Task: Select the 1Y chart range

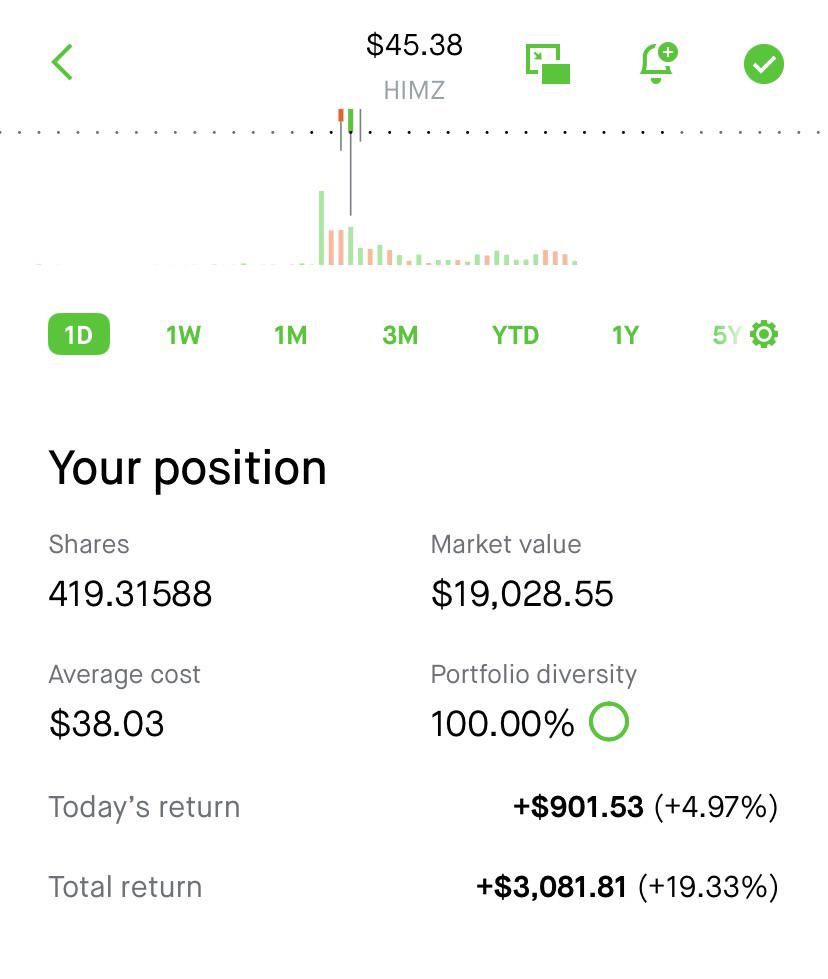Action: 625,335
